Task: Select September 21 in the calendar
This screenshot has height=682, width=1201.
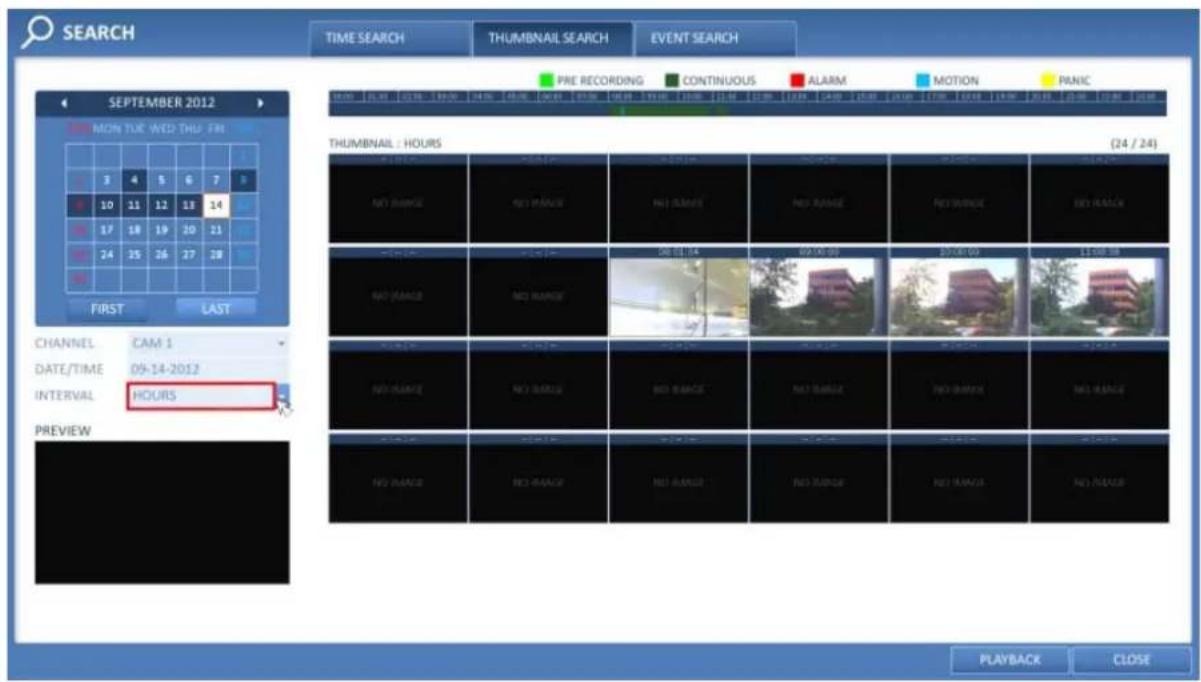Action: tap(216, 229)
